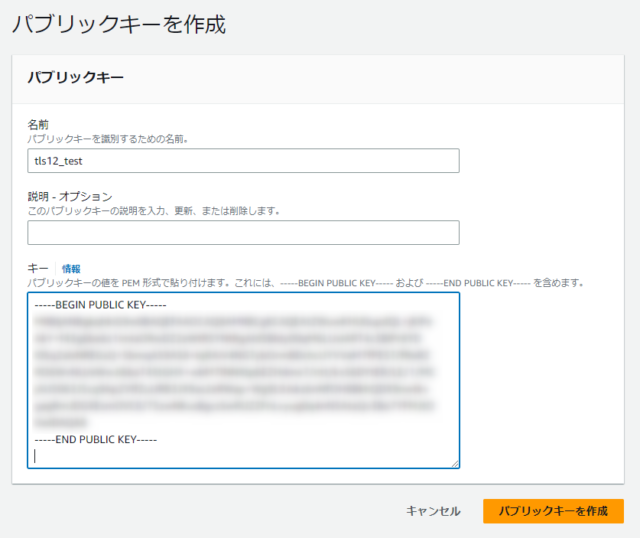The width and height of the screenshot is (640, 538).
Task: Click the description helper text about 入力、更新
Action: click(153, 211)
